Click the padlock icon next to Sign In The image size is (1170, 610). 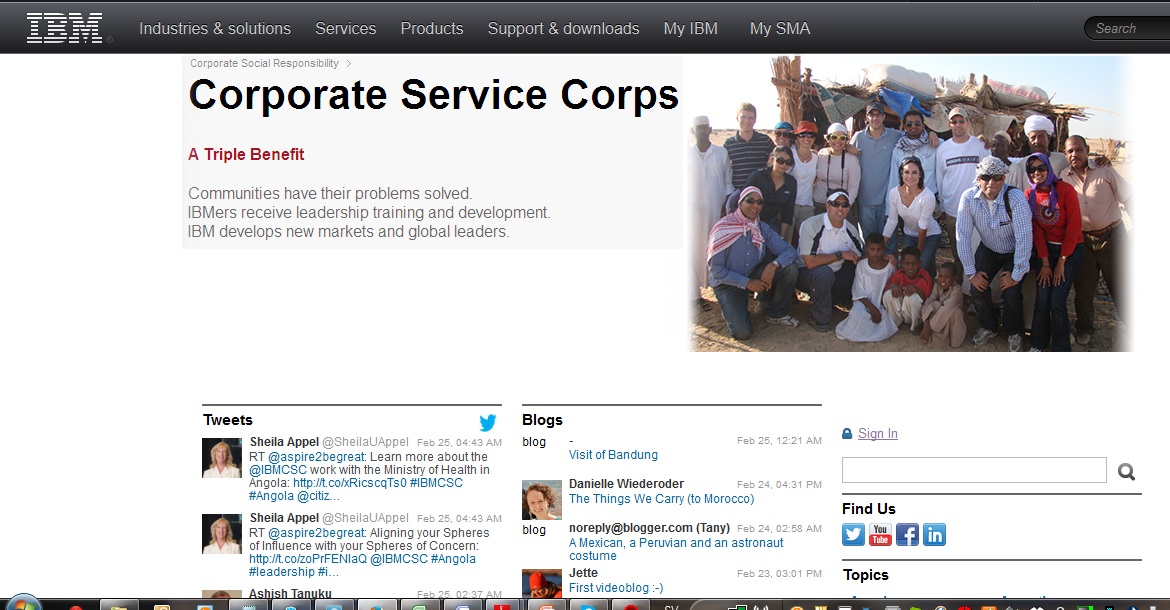click(x=847, y=434)
